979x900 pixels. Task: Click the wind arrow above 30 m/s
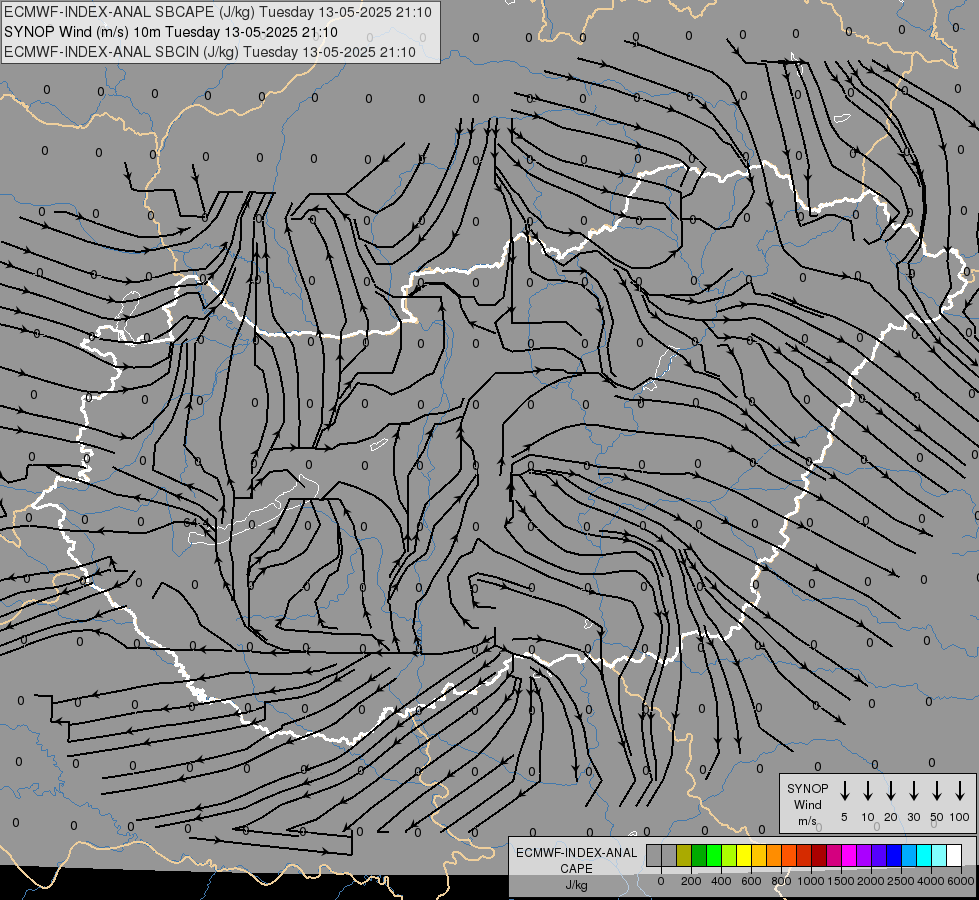coord(913,791)
